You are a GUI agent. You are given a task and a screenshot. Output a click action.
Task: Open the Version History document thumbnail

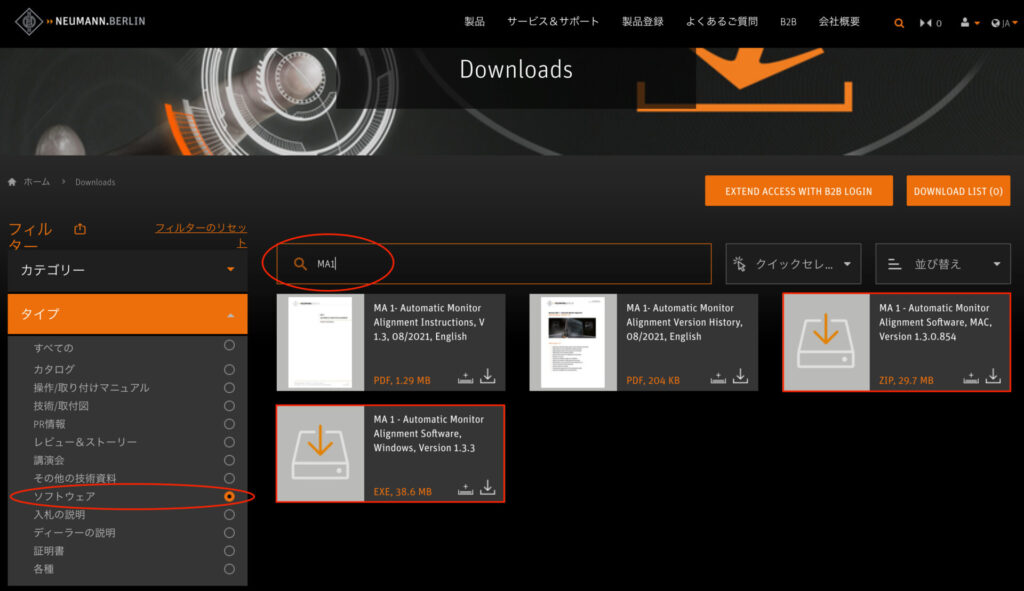[573, 342]
